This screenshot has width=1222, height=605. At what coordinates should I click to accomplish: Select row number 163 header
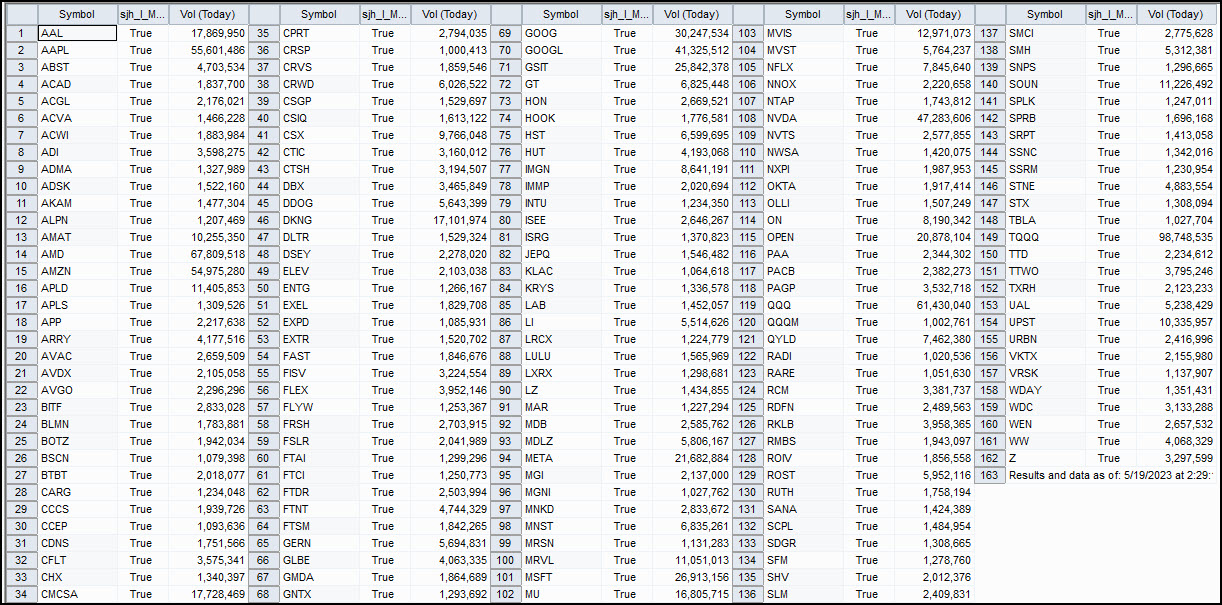989,475
